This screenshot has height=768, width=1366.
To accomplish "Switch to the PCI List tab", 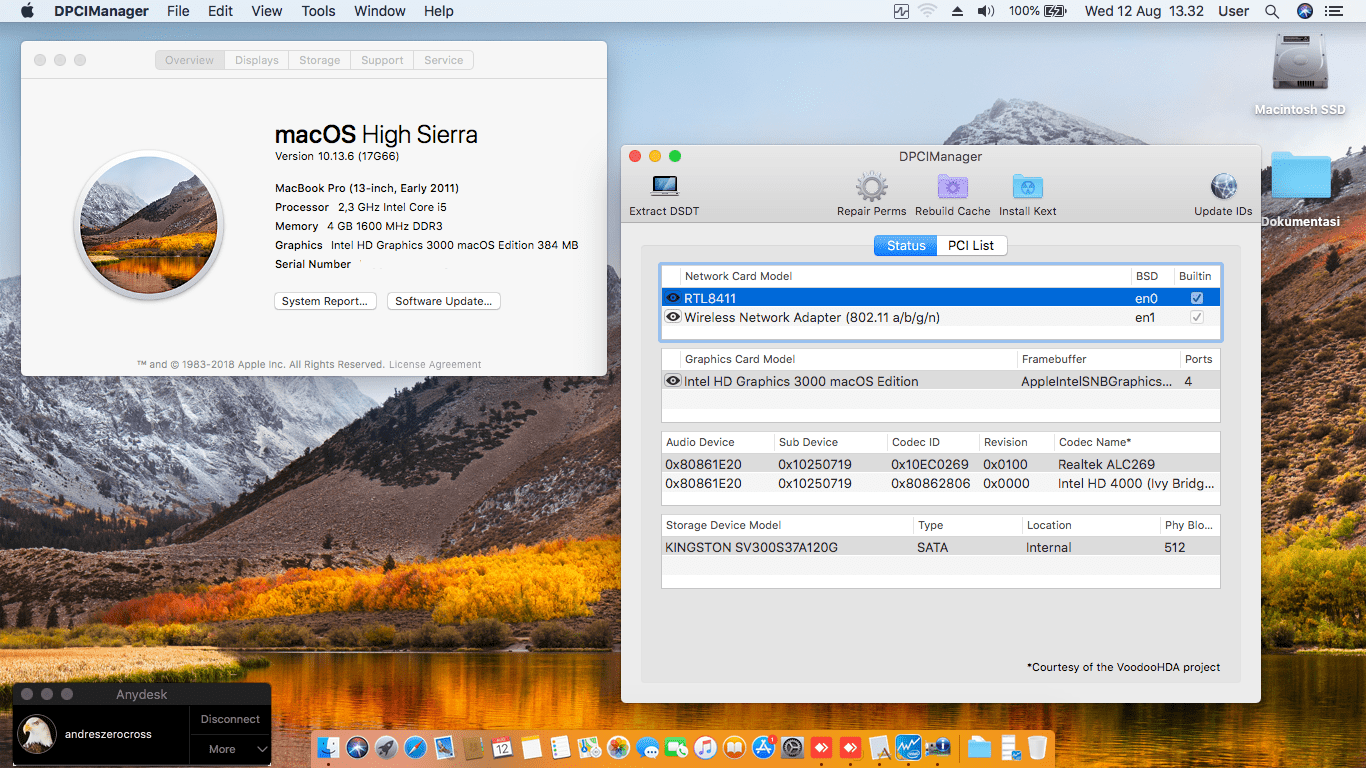I will pos(971,245).
